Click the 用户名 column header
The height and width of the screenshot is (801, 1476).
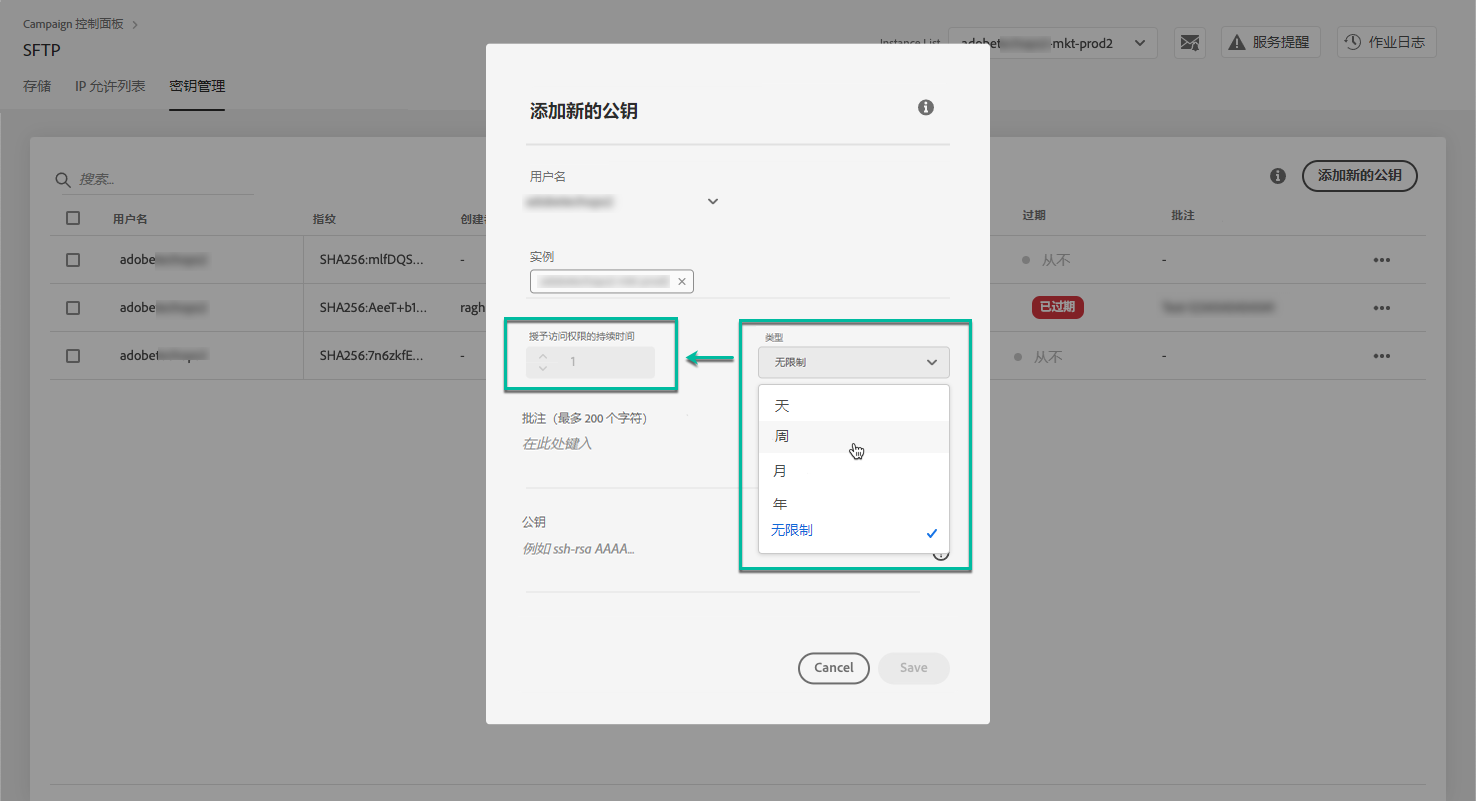tap(130, 218)
